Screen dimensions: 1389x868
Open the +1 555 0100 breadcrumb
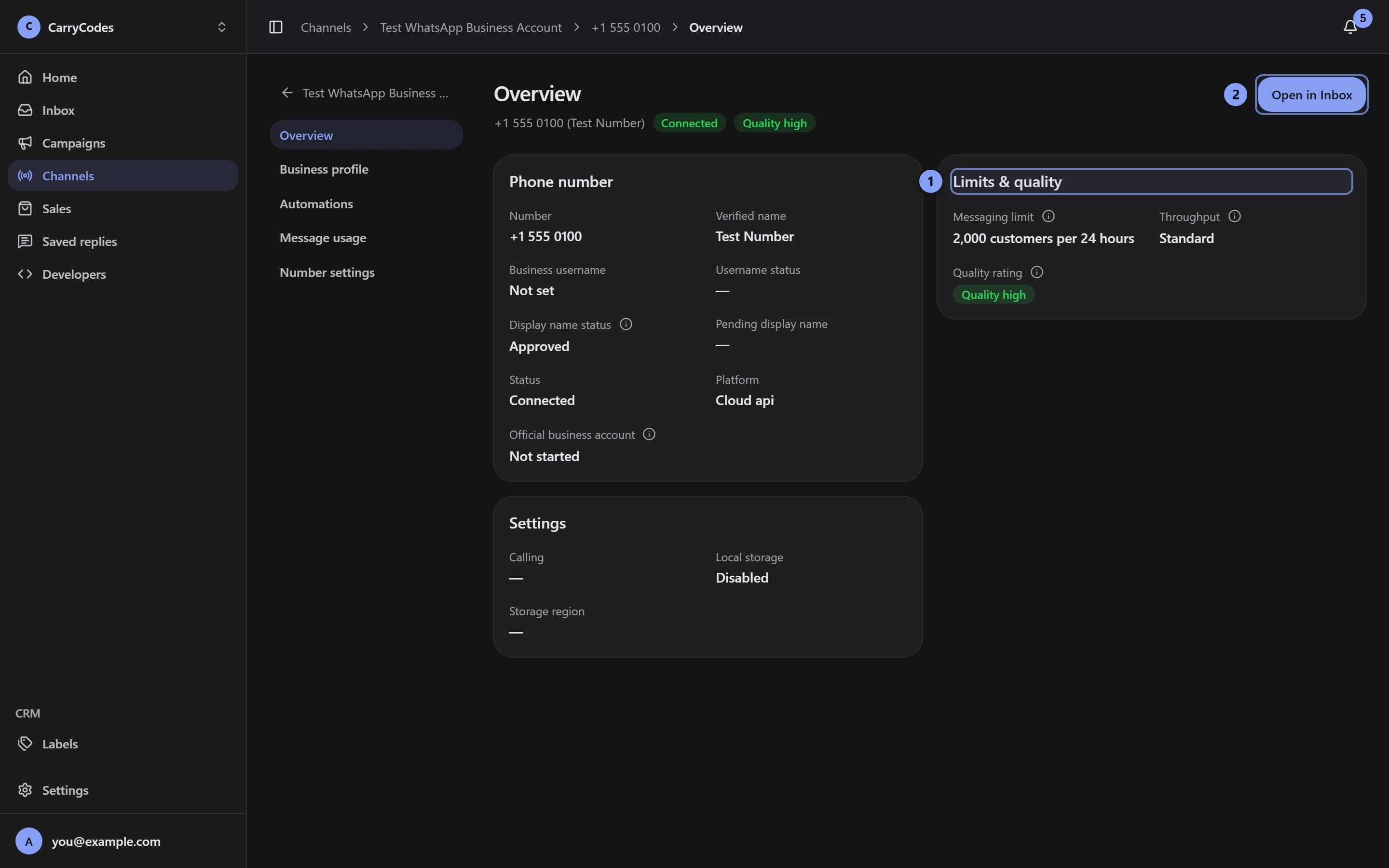(x=626, y=27)
